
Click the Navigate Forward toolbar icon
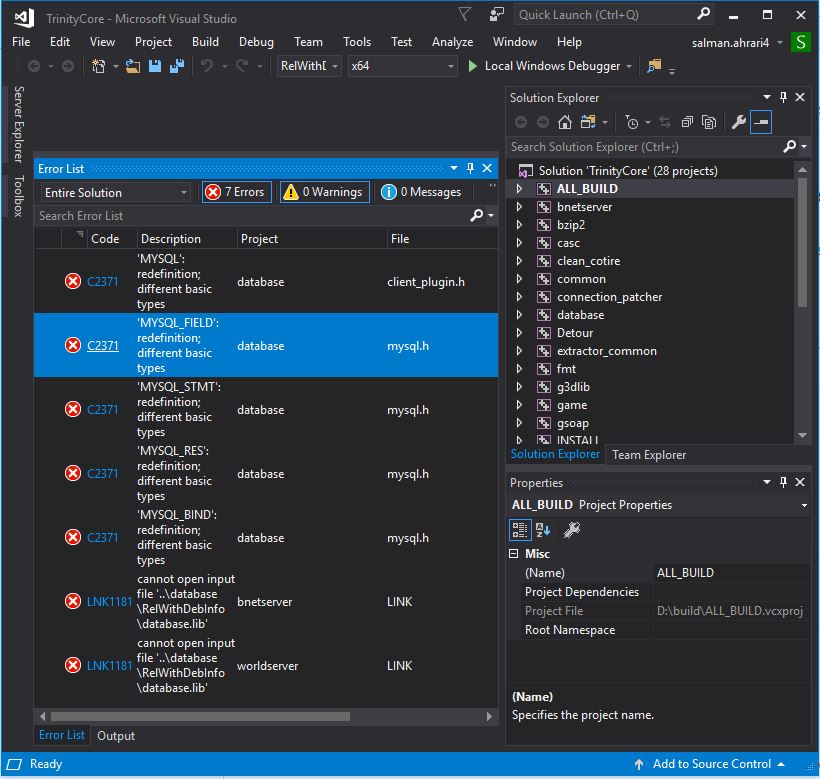(x=68, y=66)
